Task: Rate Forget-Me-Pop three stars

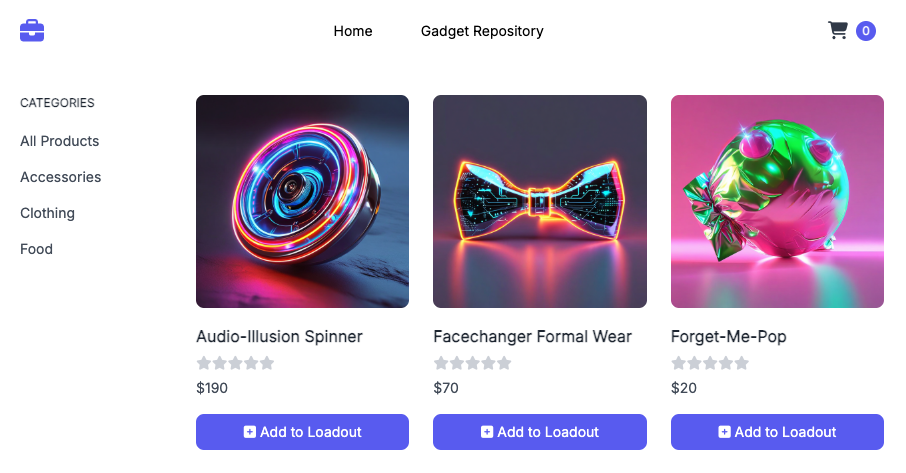Action: (710, 363)
